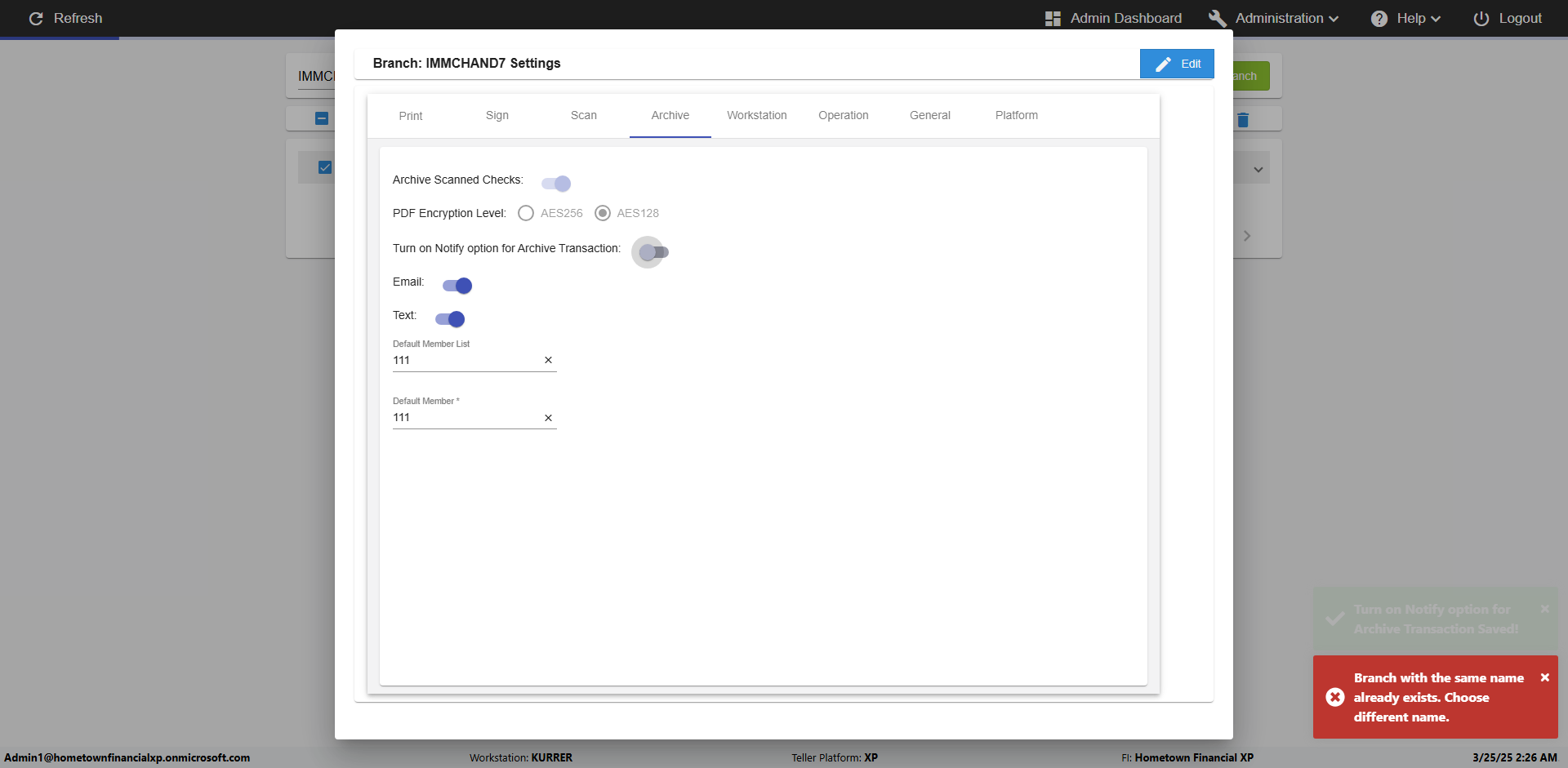Click the error icon in red toast
Image resolution: width=1568 pixels, height=768 pixels.
pos(1335,697)
